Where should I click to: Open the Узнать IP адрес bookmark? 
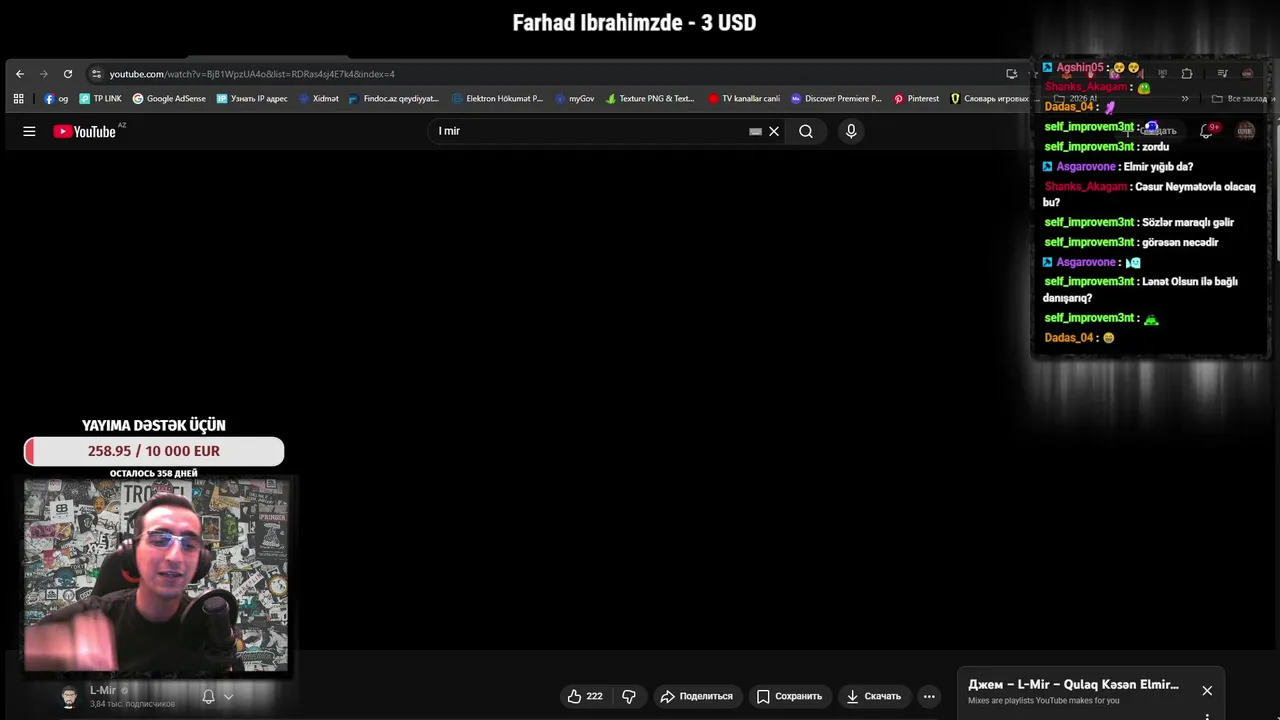click(x=252, y=99)
